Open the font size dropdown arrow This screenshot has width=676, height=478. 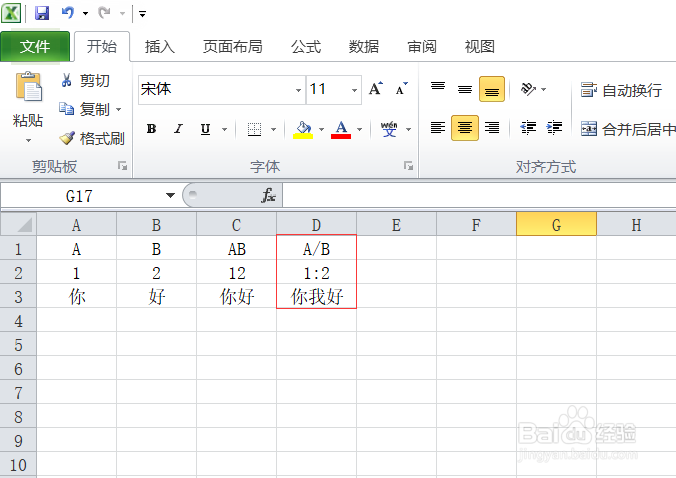pos(354,90)
